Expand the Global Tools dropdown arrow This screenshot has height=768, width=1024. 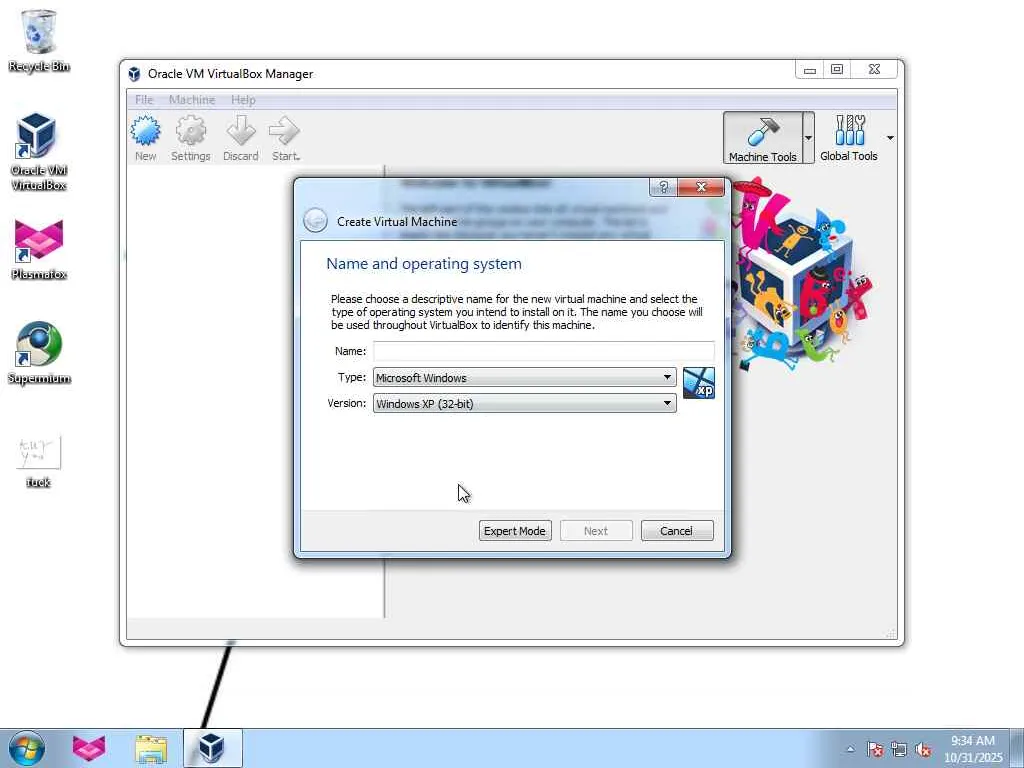[890, 138]
